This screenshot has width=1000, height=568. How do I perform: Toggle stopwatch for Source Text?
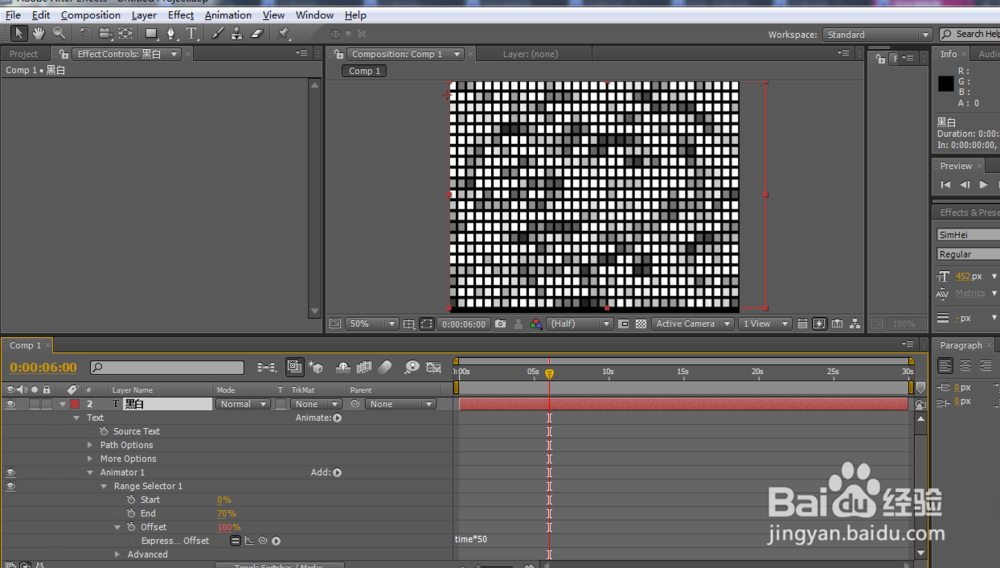[x=104, y=432]
